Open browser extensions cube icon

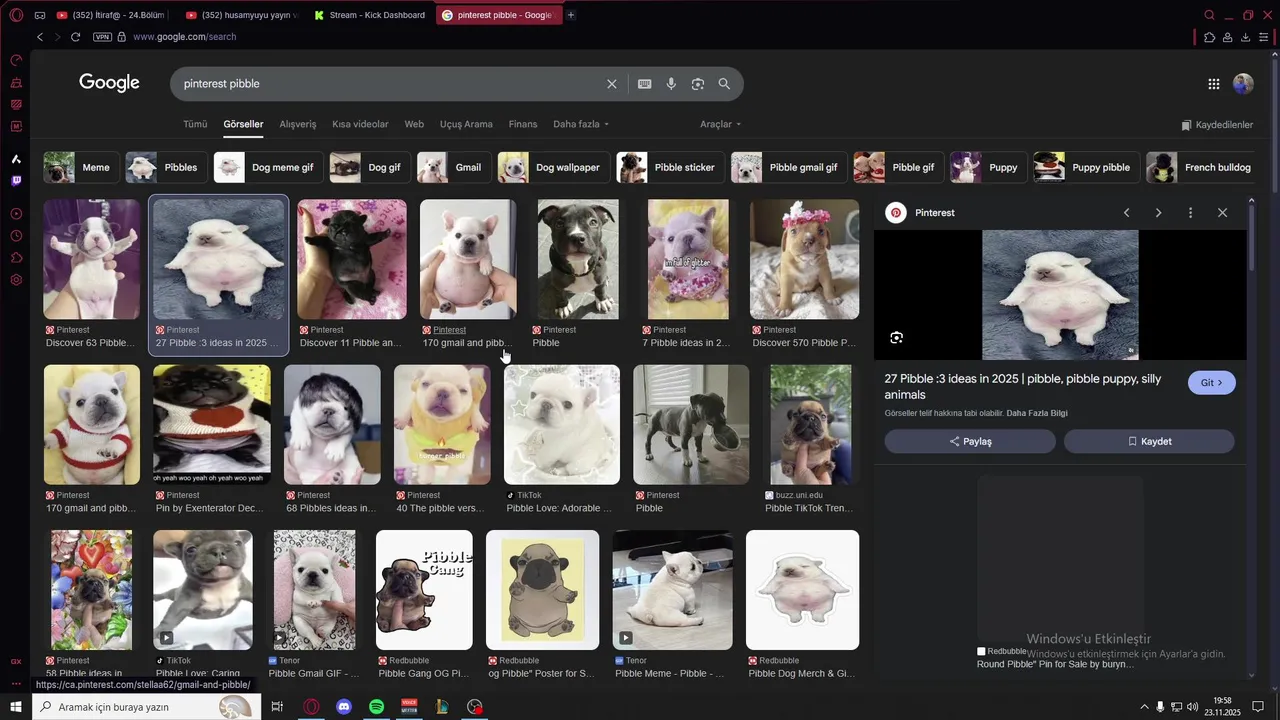(x=1209, y=37)
